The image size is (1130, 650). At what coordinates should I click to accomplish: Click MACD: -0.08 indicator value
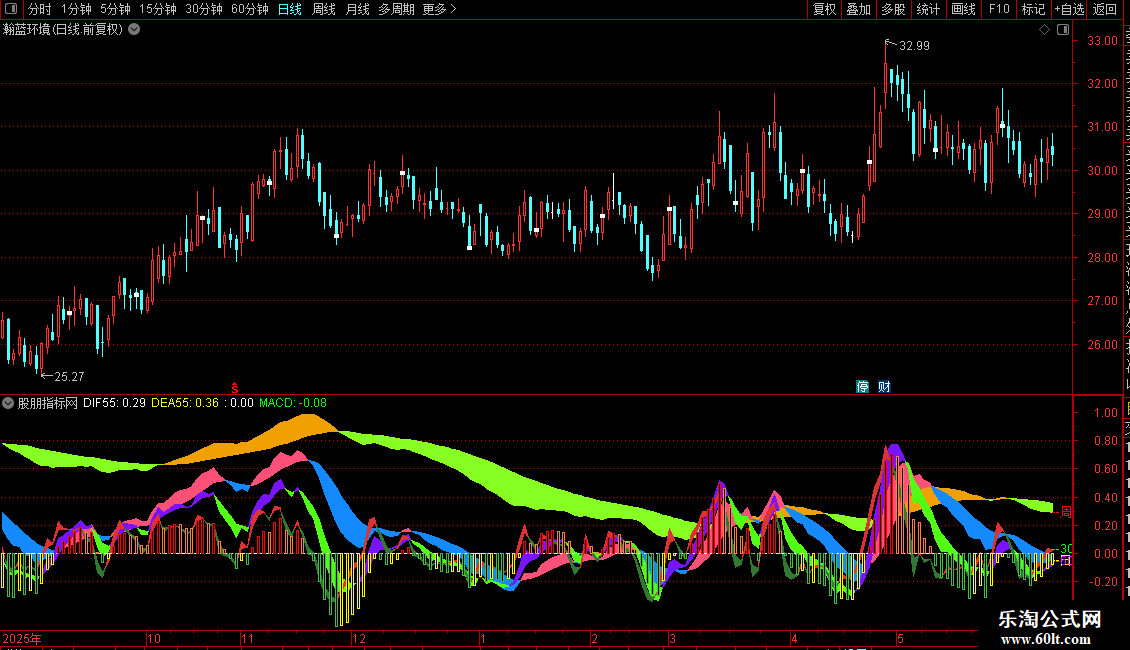pyautogui.click(x=293, y=403)
